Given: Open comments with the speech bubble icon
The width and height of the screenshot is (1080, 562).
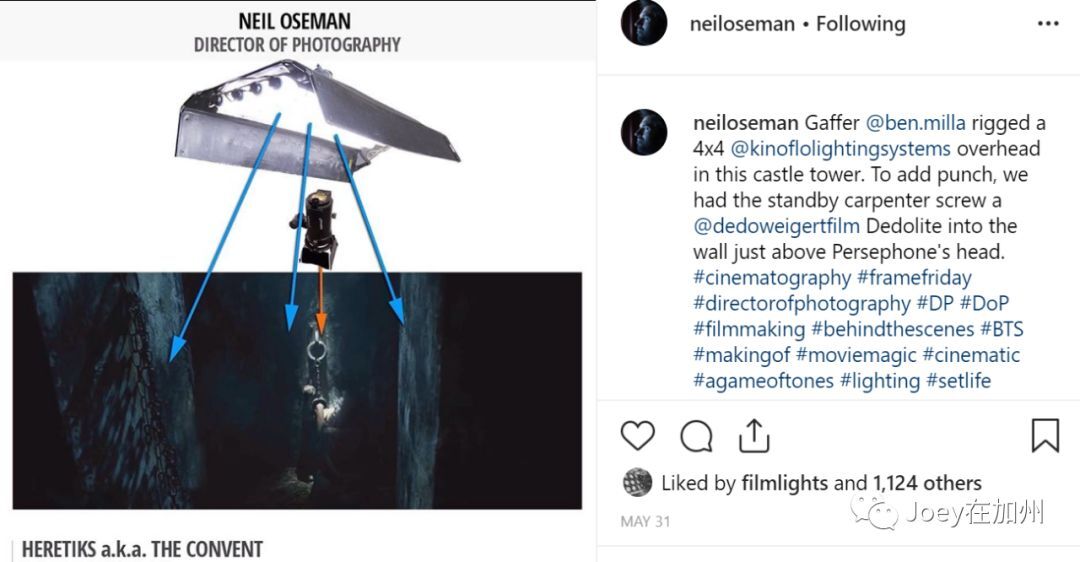Looking at the screenshot, I should click(696, 436).
